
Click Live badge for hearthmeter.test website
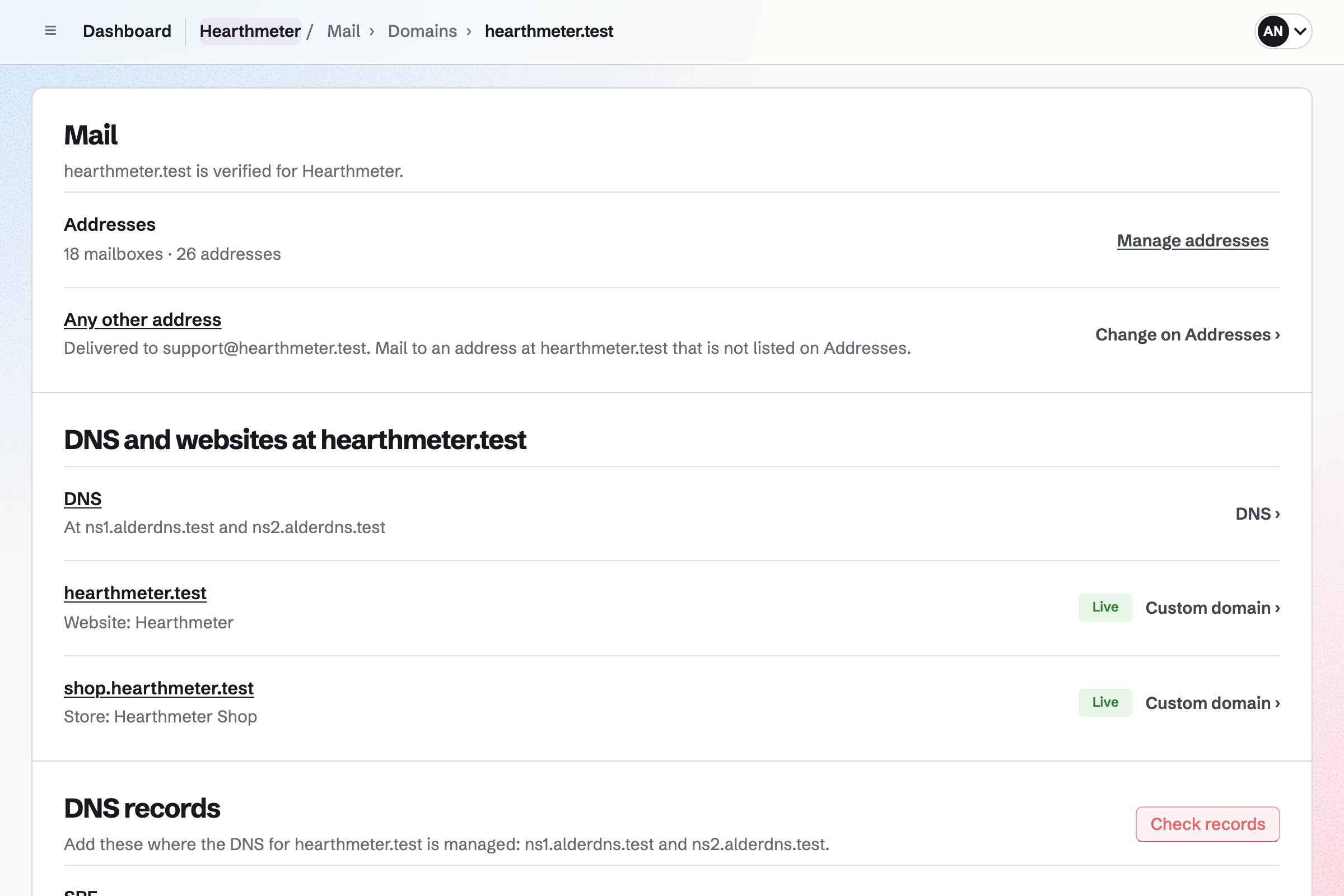1105,608
